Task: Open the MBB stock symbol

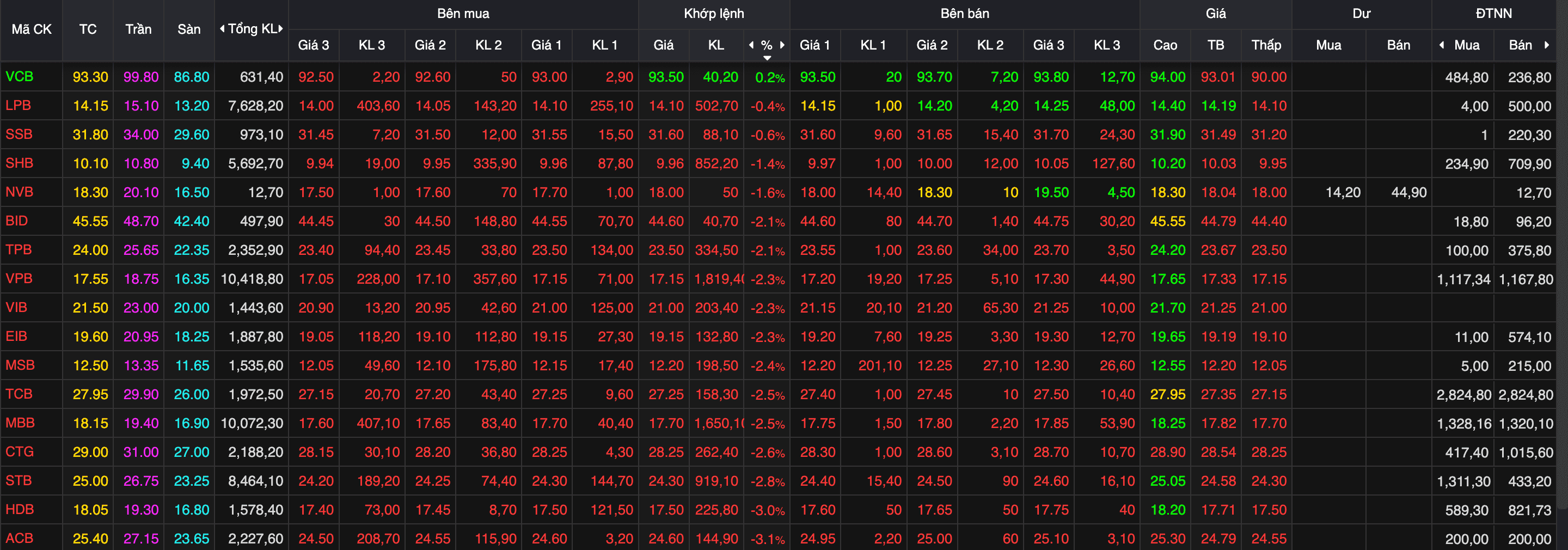Action: pyautogui.click(x=20, y=423)
